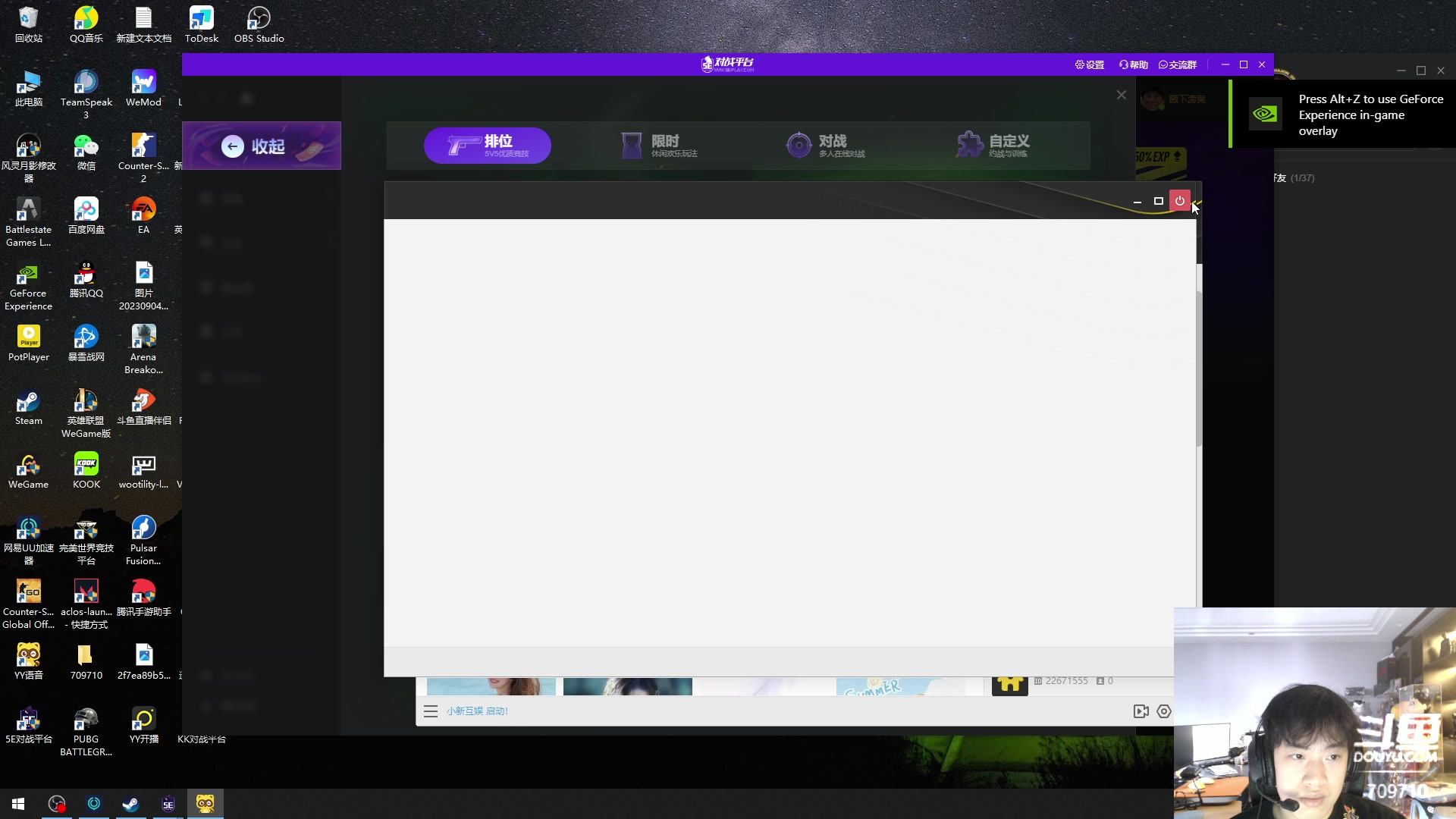The height and width of the screenshot is (819, 1456).
Task: Open the YY raccoon taskbar icon
Action: tap(205, 804)
